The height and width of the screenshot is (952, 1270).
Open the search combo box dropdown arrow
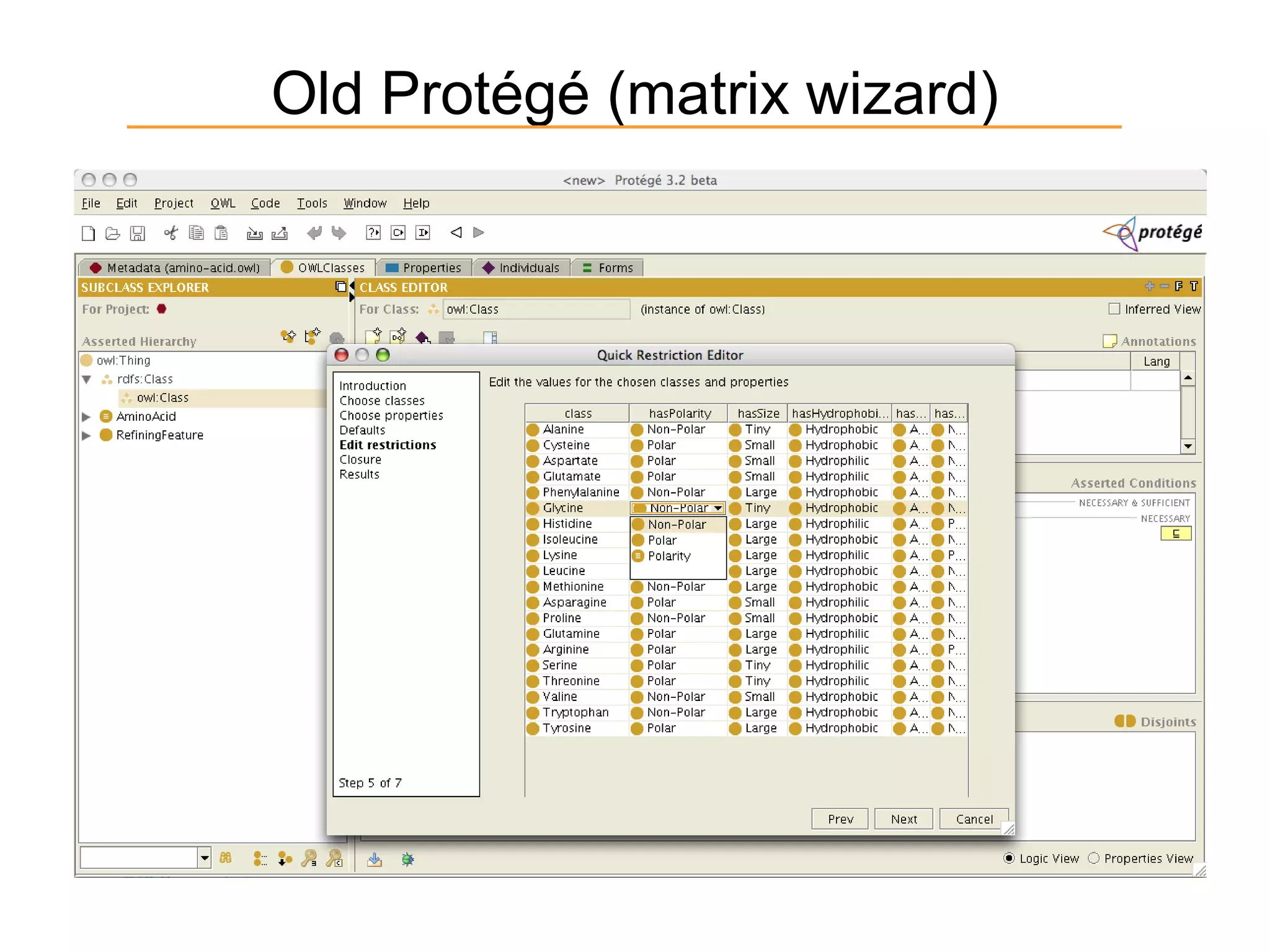[x=204, y=858]
